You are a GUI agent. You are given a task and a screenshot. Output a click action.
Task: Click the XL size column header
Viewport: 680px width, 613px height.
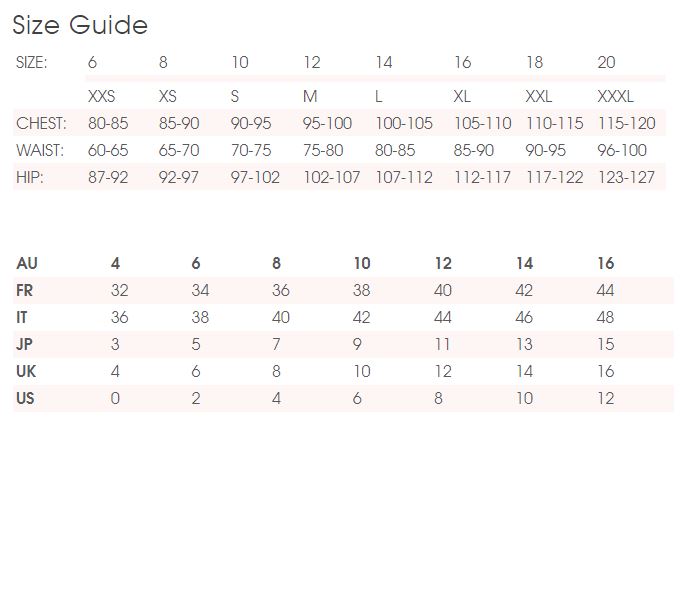click(x=462, y=97)
